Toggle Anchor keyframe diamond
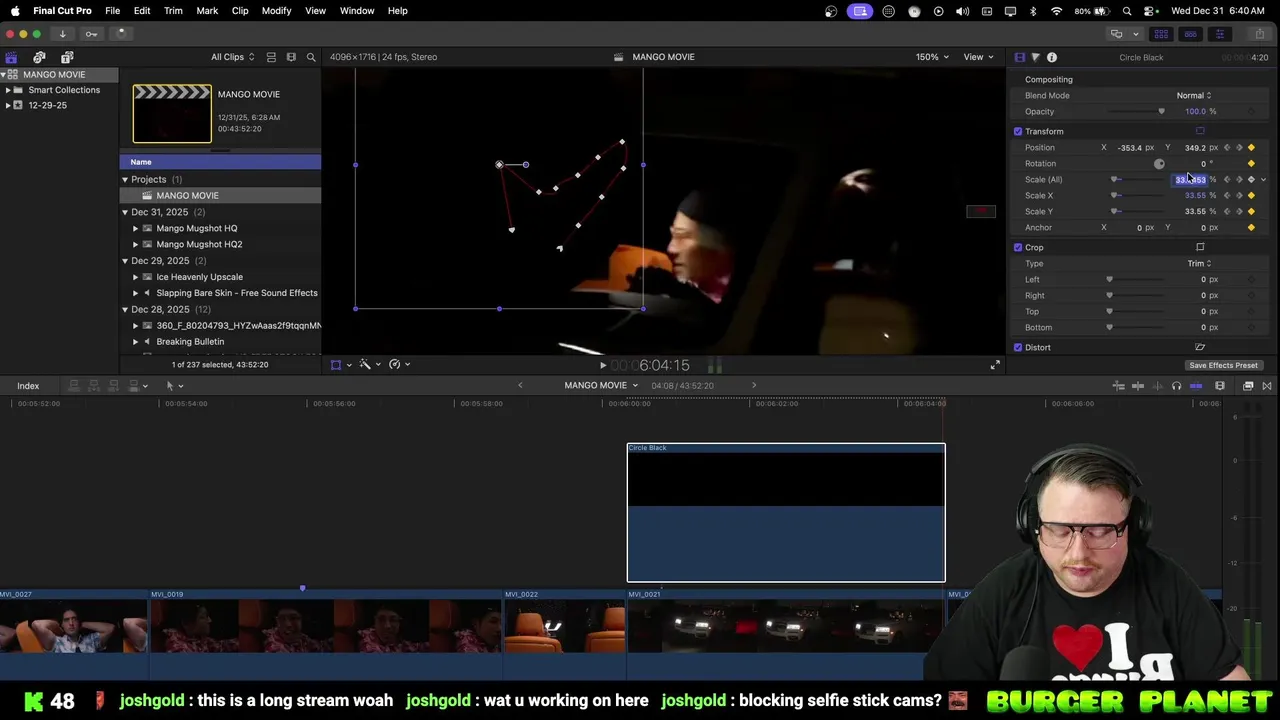This screenshot has height=720, width=1280. coord(1251,228)
